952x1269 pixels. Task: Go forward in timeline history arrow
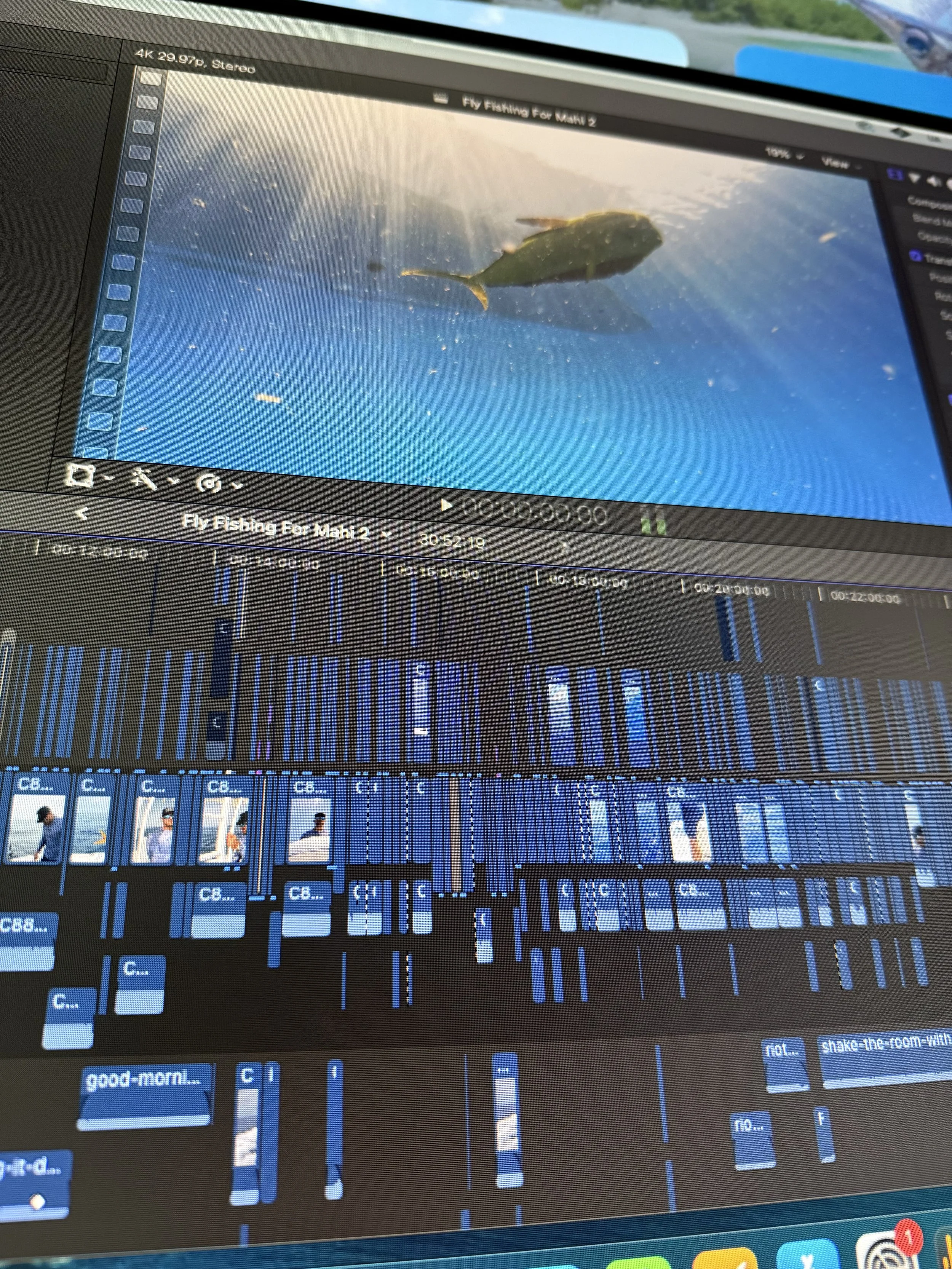pos(564,547)
